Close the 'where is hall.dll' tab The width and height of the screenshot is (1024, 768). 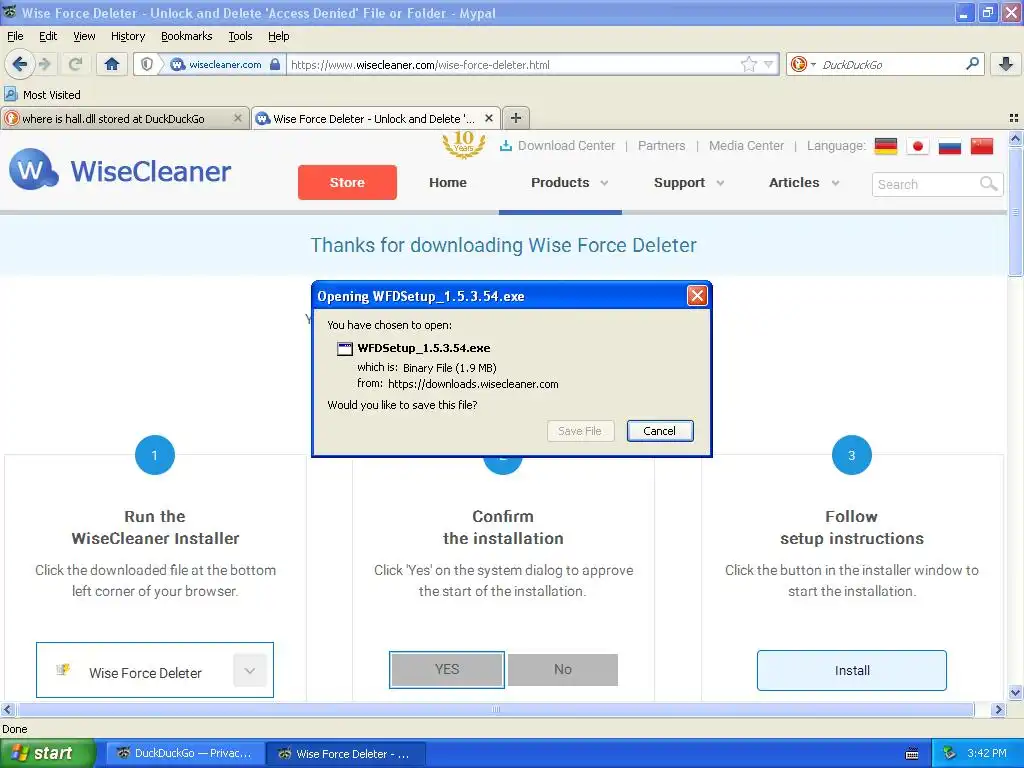tap(238, 118)
